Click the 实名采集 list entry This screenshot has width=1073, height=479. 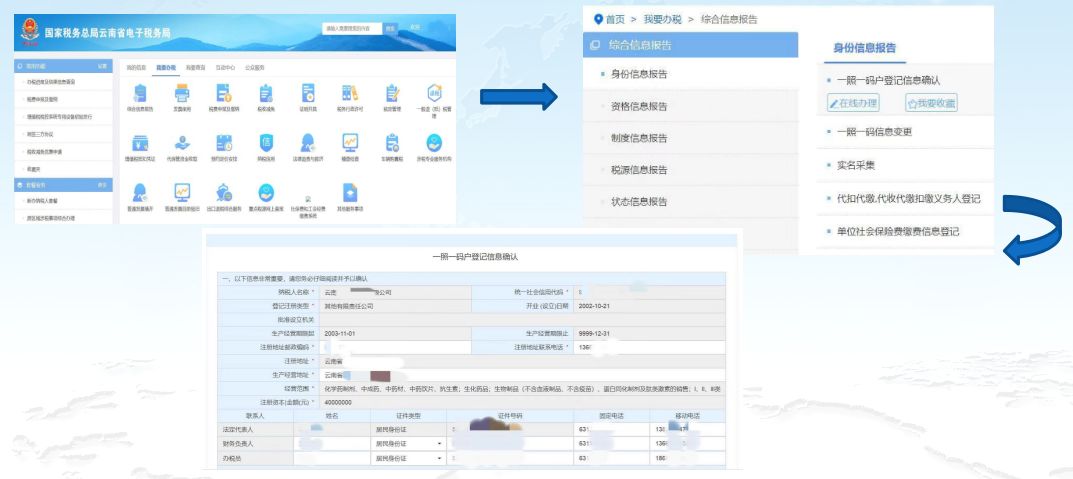(855, 166)
